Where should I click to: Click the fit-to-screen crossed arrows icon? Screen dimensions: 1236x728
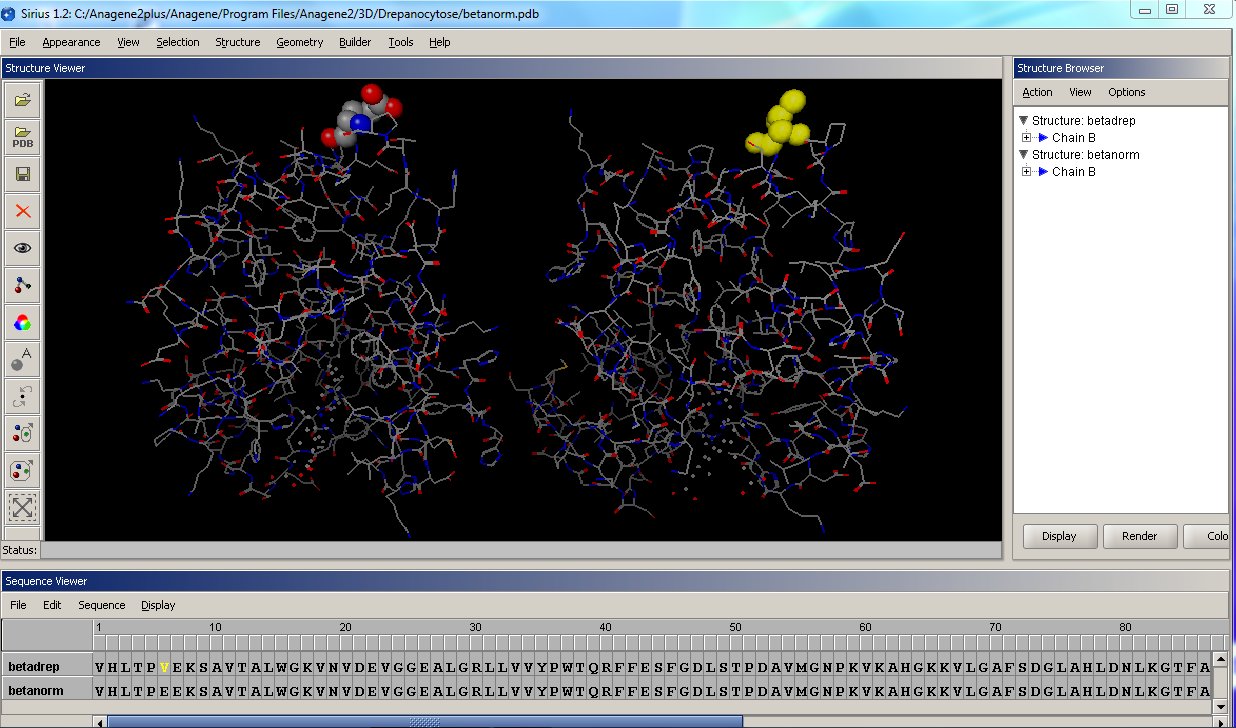click(x=22, y=507)
